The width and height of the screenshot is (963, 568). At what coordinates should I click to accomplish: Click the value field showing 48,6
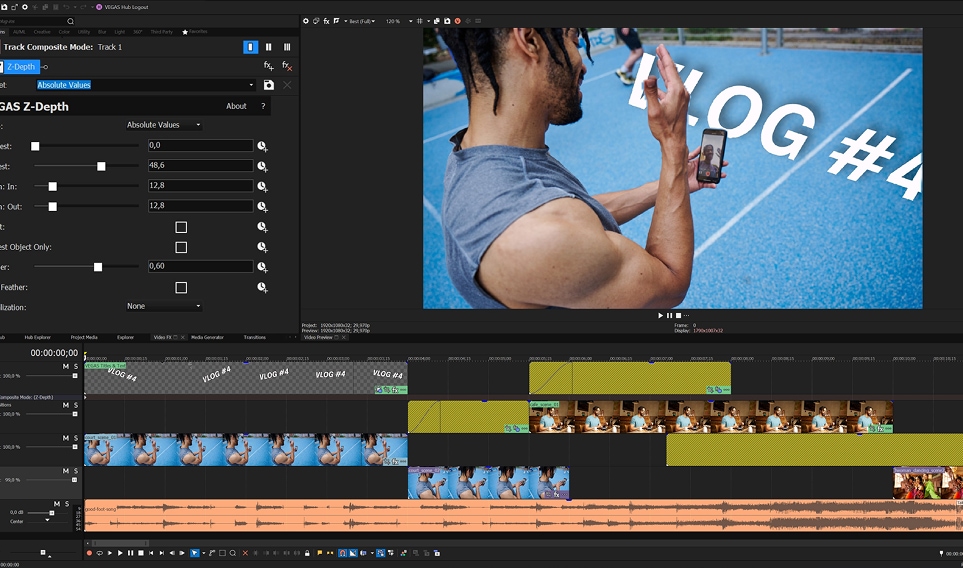pyautogui.click(x=200, y=165)
